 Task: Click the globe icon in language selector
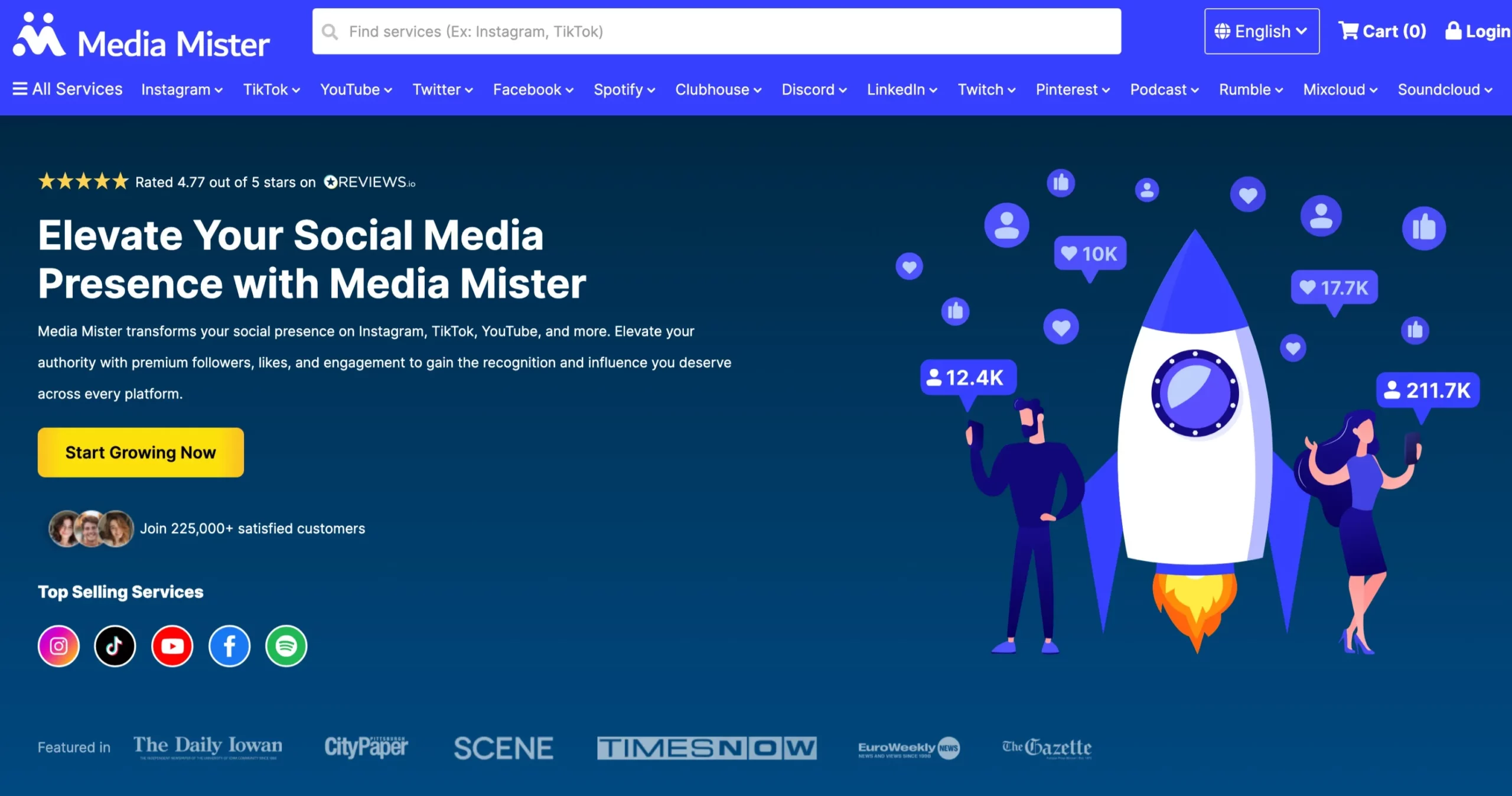click(1222, 31)
